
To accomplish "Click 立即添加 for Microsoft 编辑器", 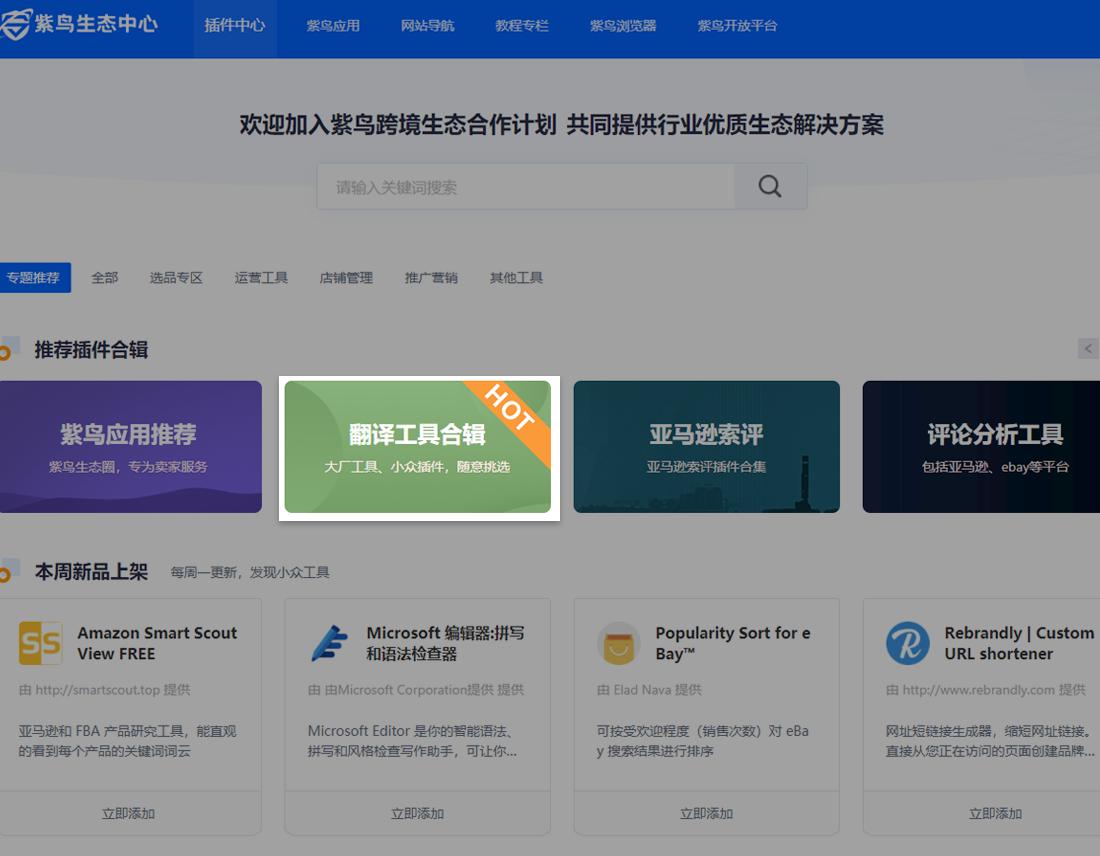I will (x=417, y=813).
